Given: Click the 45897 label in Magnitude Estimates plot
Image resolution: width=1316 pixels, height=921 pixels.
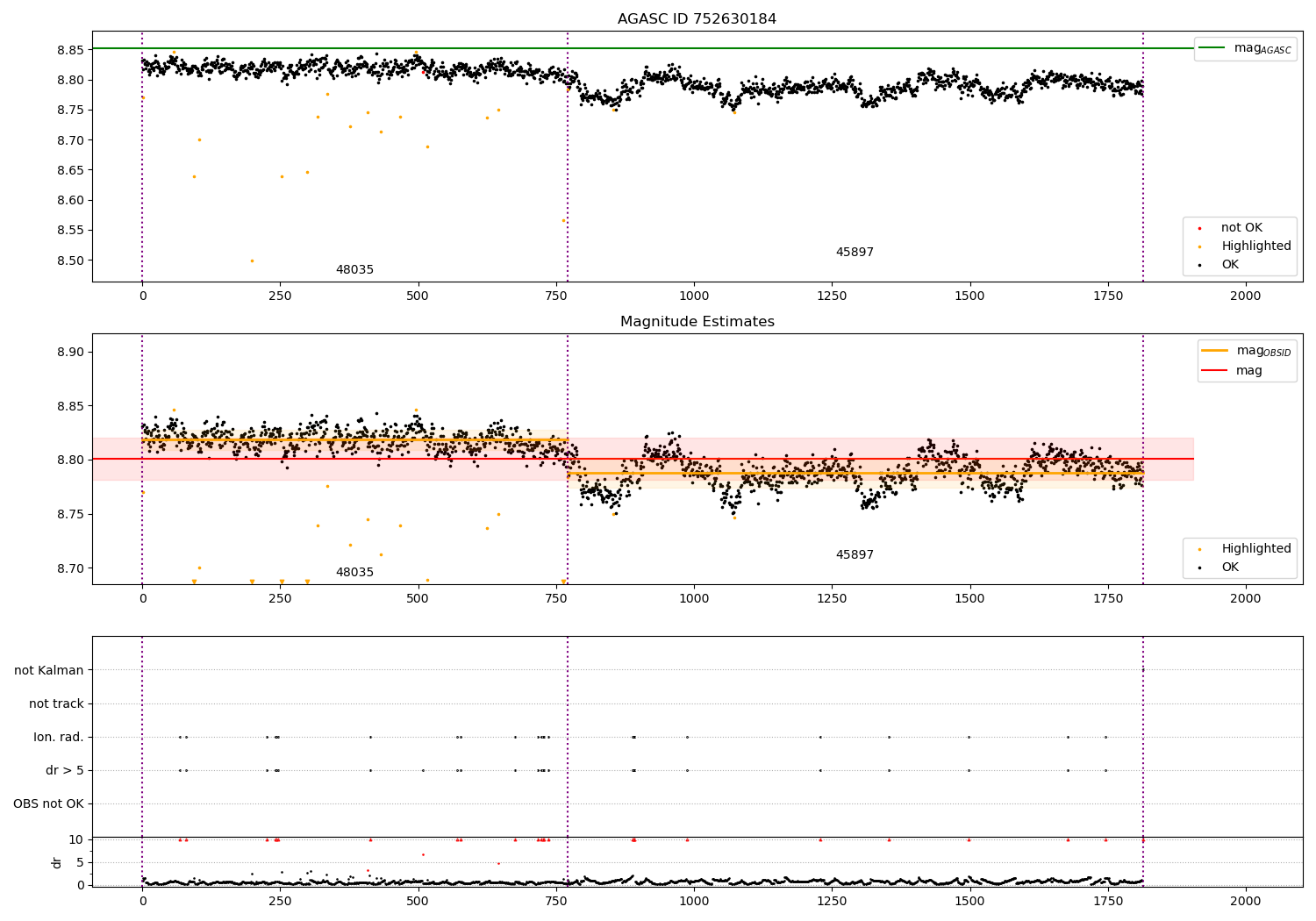Looking at the screenshot, I should 855,555.
